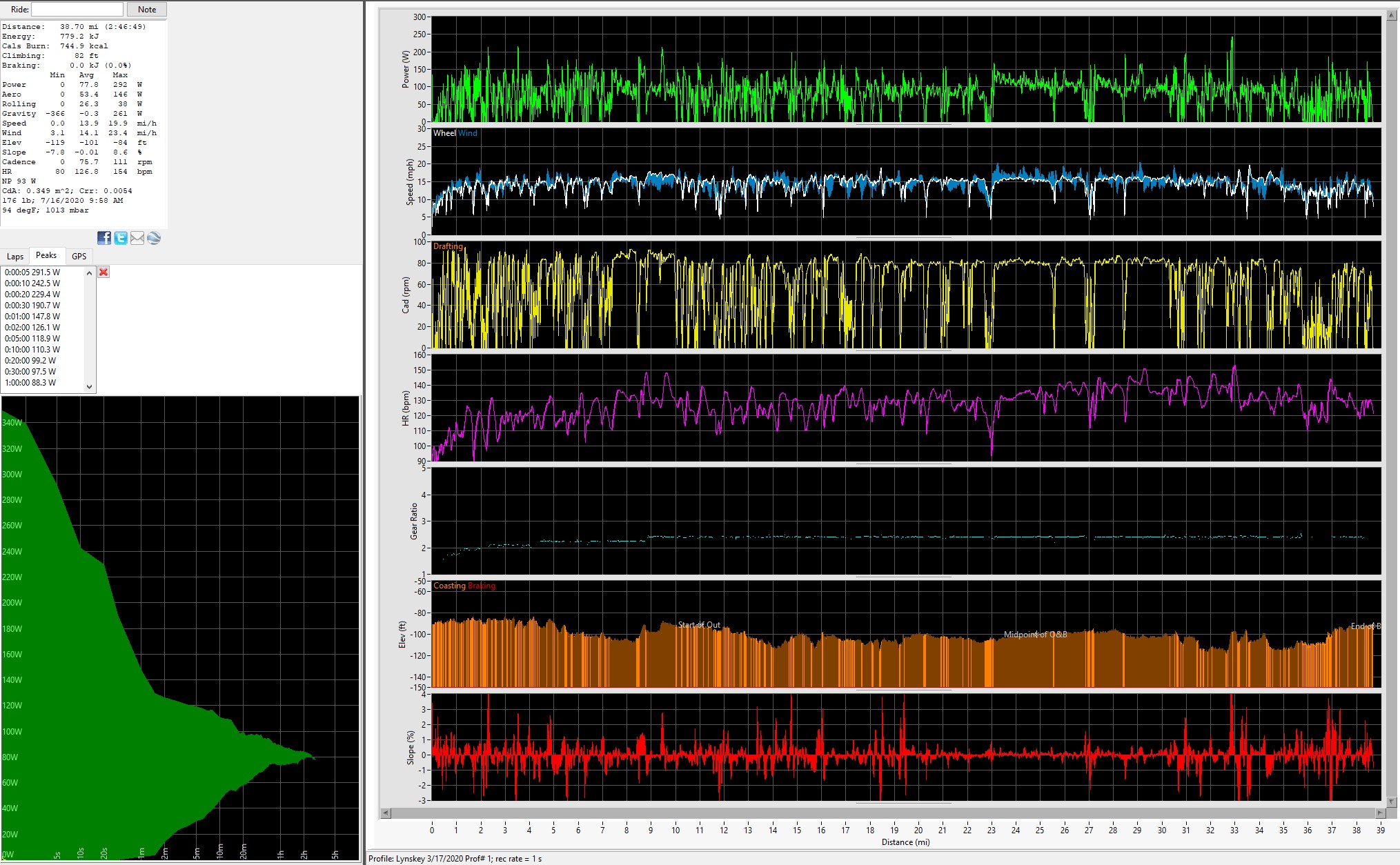Click the chart vertical scrollbar down arrow

click(1392, 802)
